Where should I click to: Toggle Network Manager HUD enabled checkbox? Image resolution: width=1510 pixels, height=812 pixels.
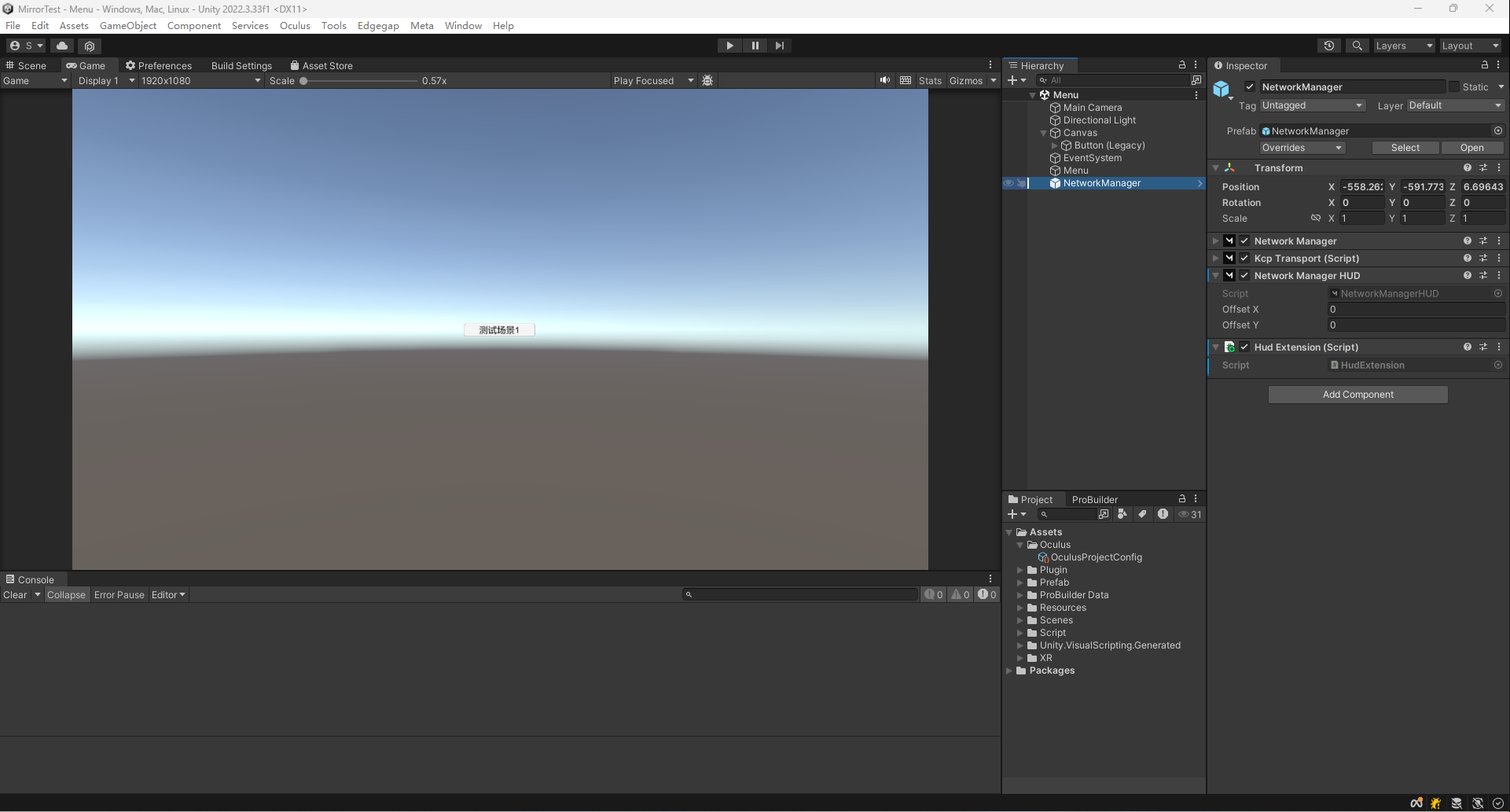[1244, 276]
